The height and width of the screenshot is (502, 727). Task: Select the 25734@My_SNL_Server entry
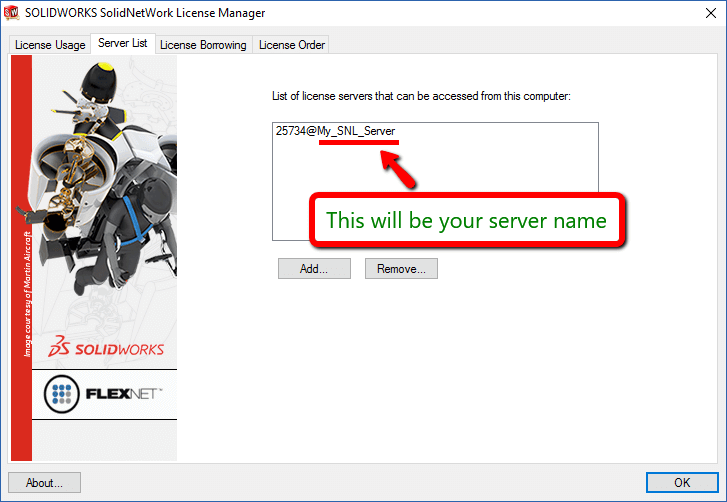[x=335, y=131]
